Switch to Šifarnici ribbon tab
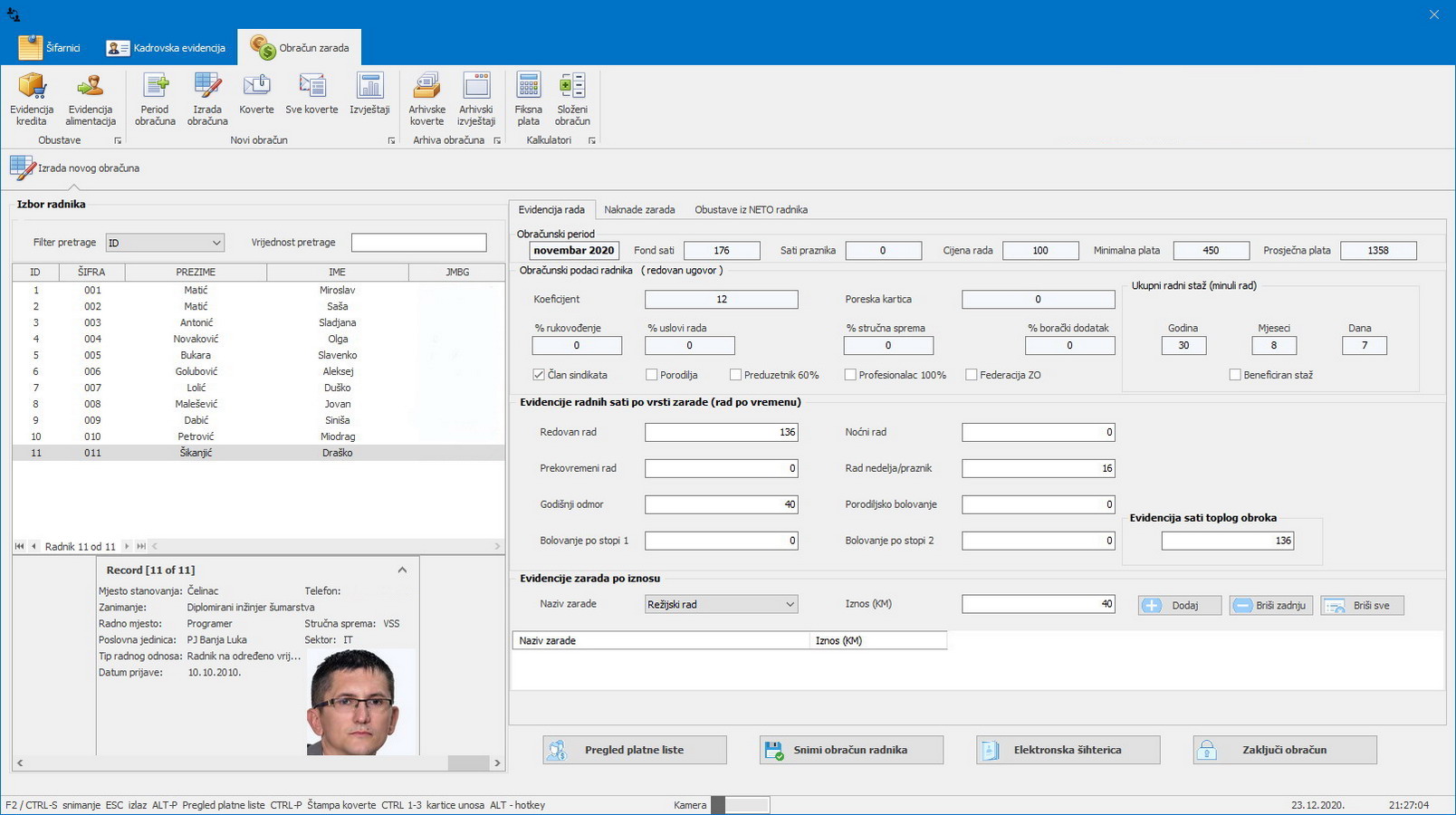Screen dimensions: 1456x815 tap(50, 47)
